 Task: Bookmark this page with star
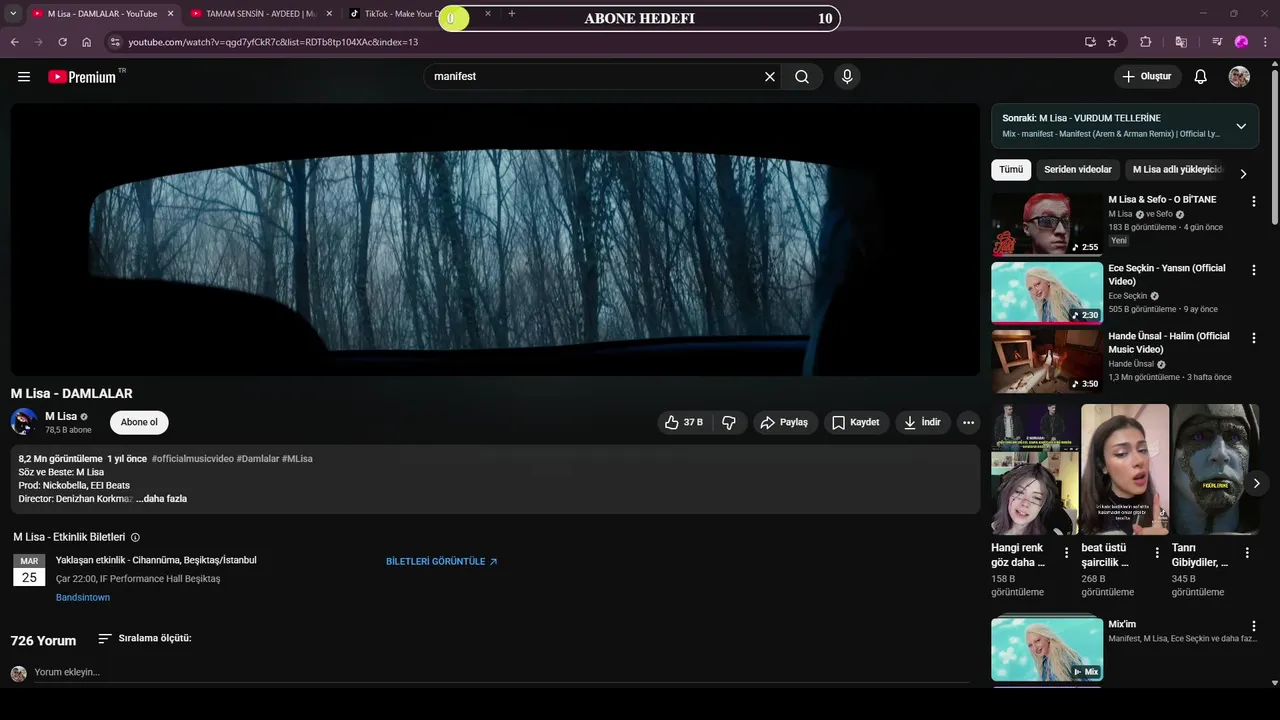[1112, 42]
